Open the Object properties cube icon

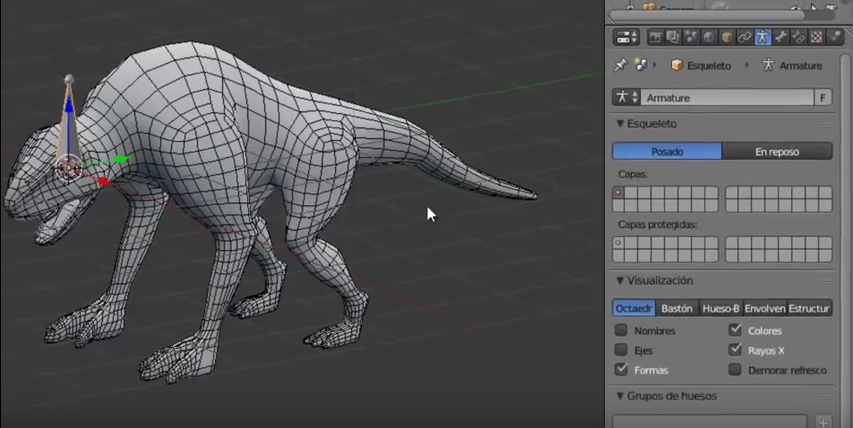(727, 37)
